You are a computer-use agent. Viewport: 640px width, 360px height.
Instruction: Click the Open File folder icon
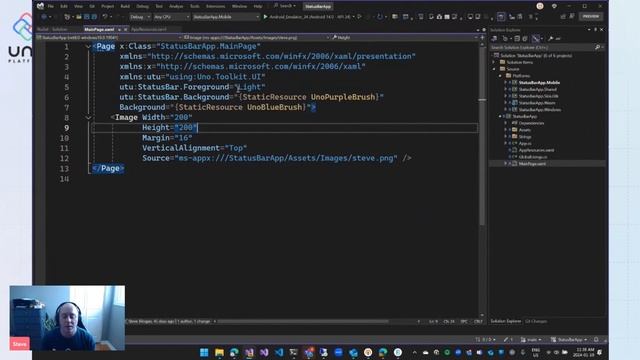click(79, 17)
